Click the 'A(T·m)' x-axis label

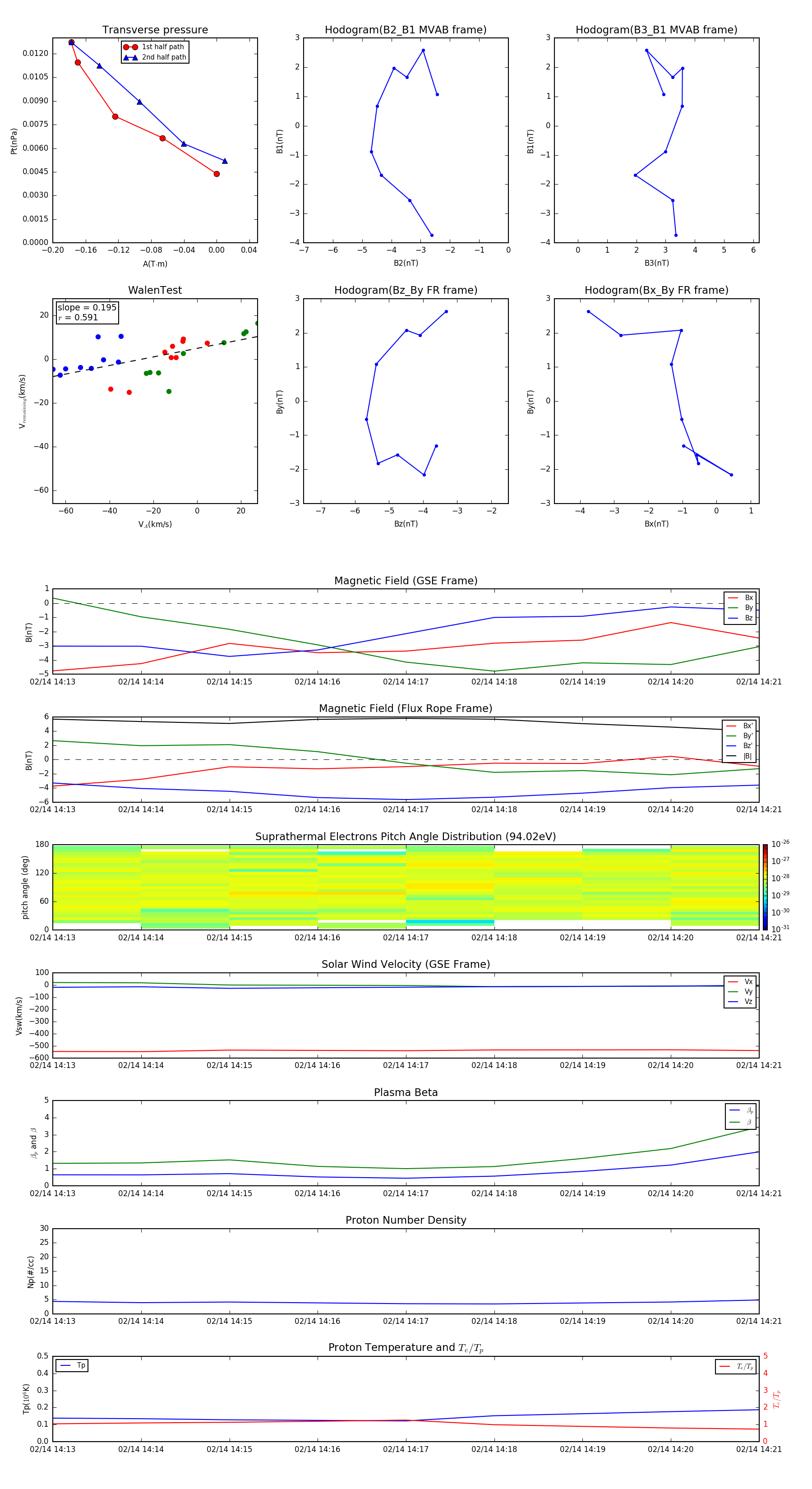click(x=155, y=264)
